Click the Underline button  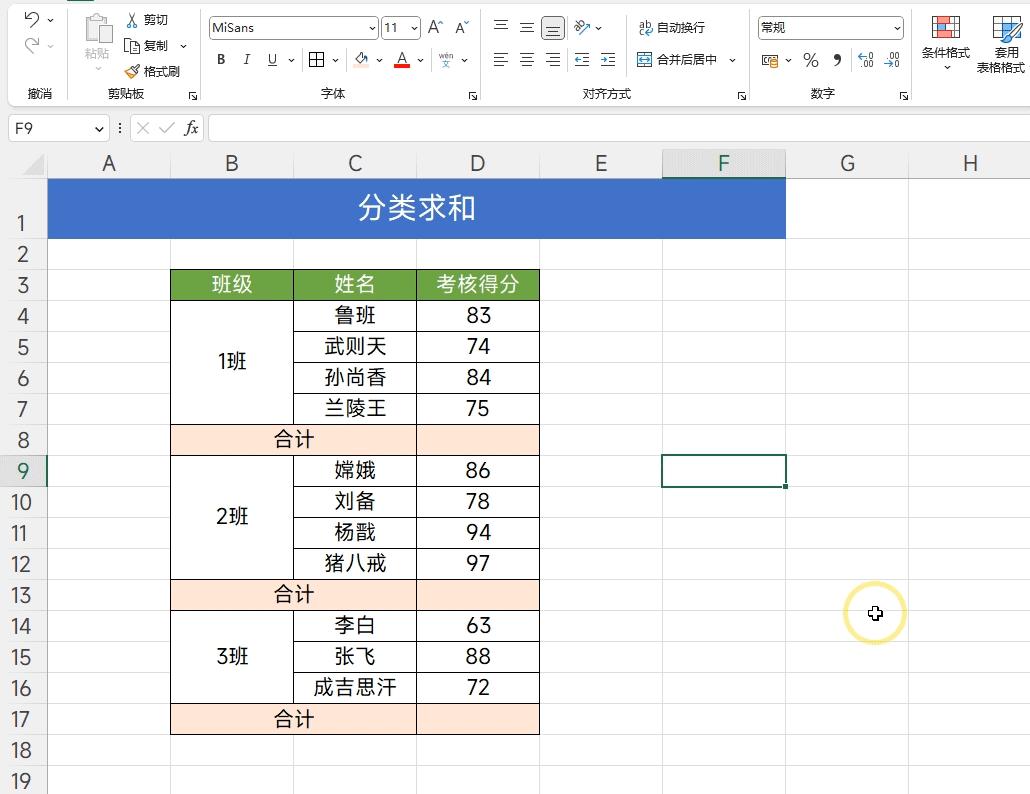pyautogui.click(x=271, y=60)
